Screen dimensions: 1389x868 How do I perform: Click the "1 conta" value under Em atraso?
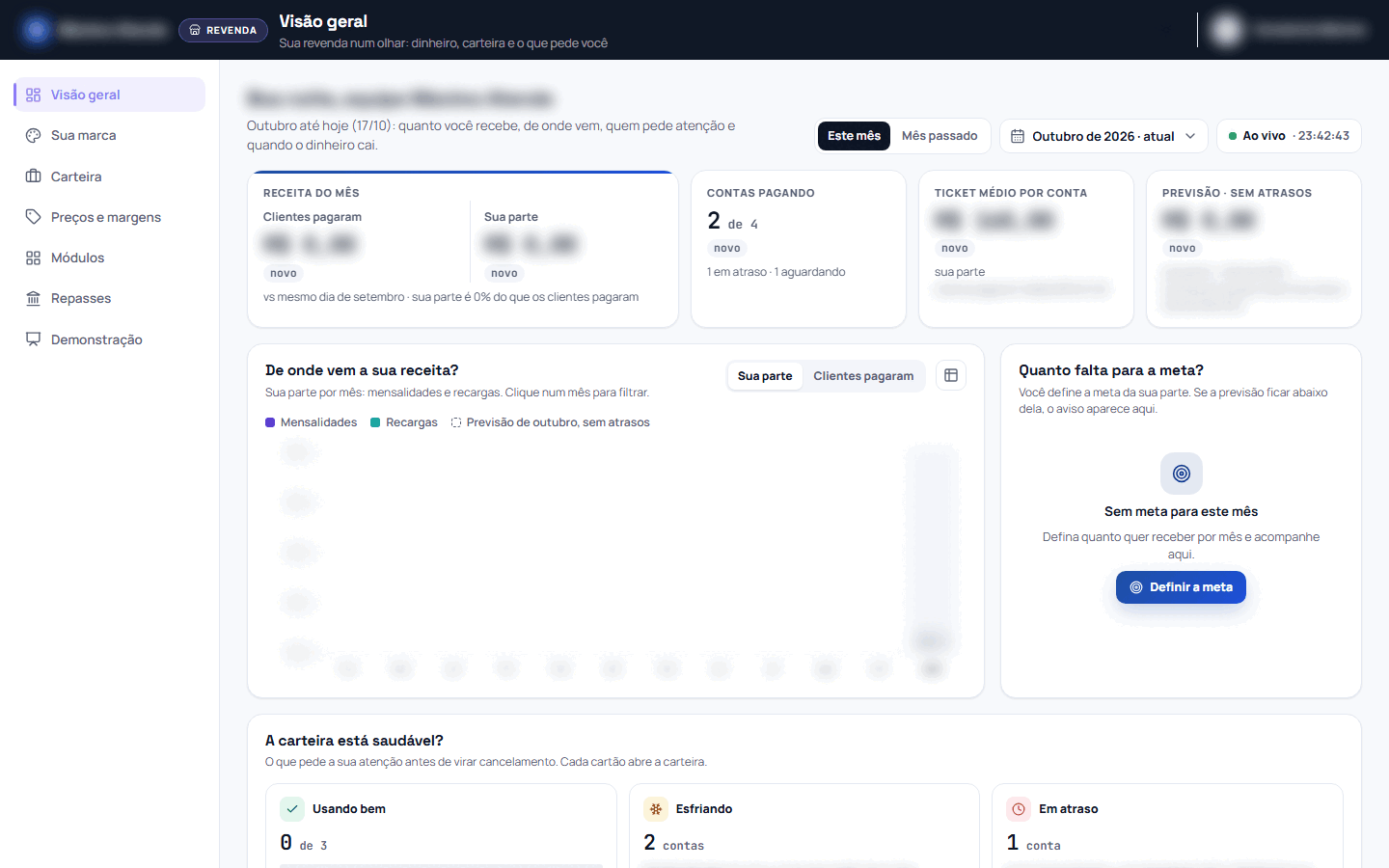pyautogui.click(x=1034, y=843)
